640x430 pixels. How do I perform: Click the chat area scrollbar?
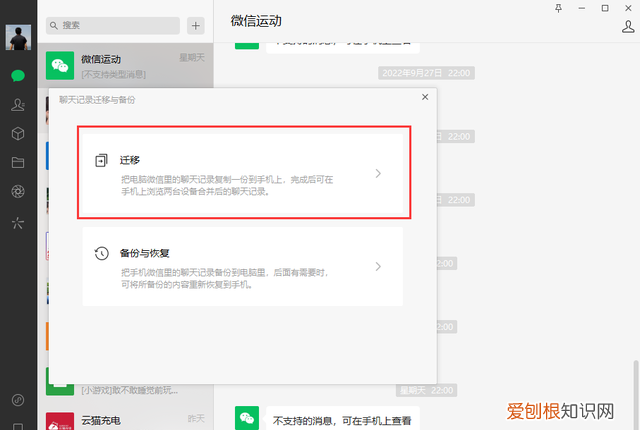click(636, 394)
